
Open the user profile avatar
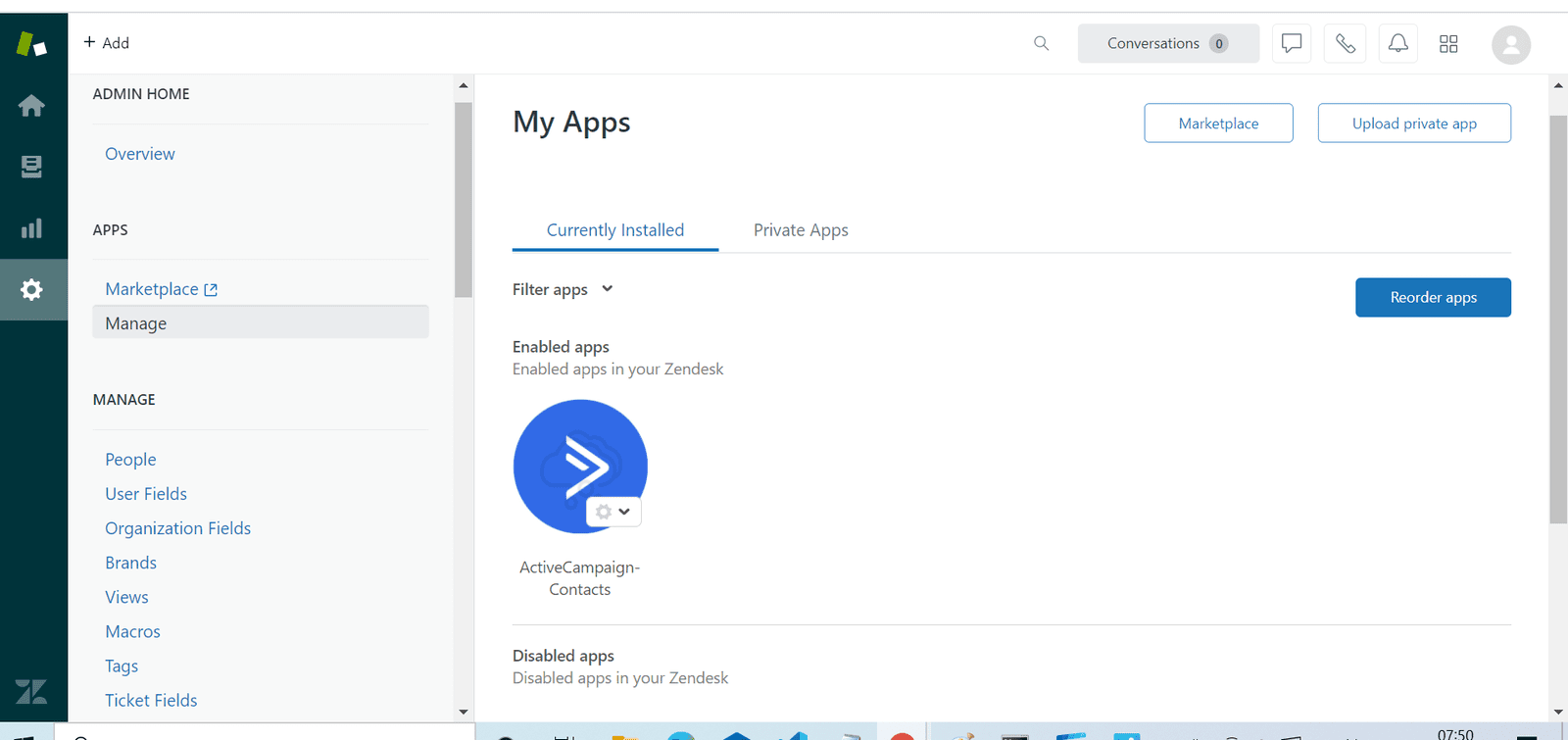click(x=1511, y=45)
